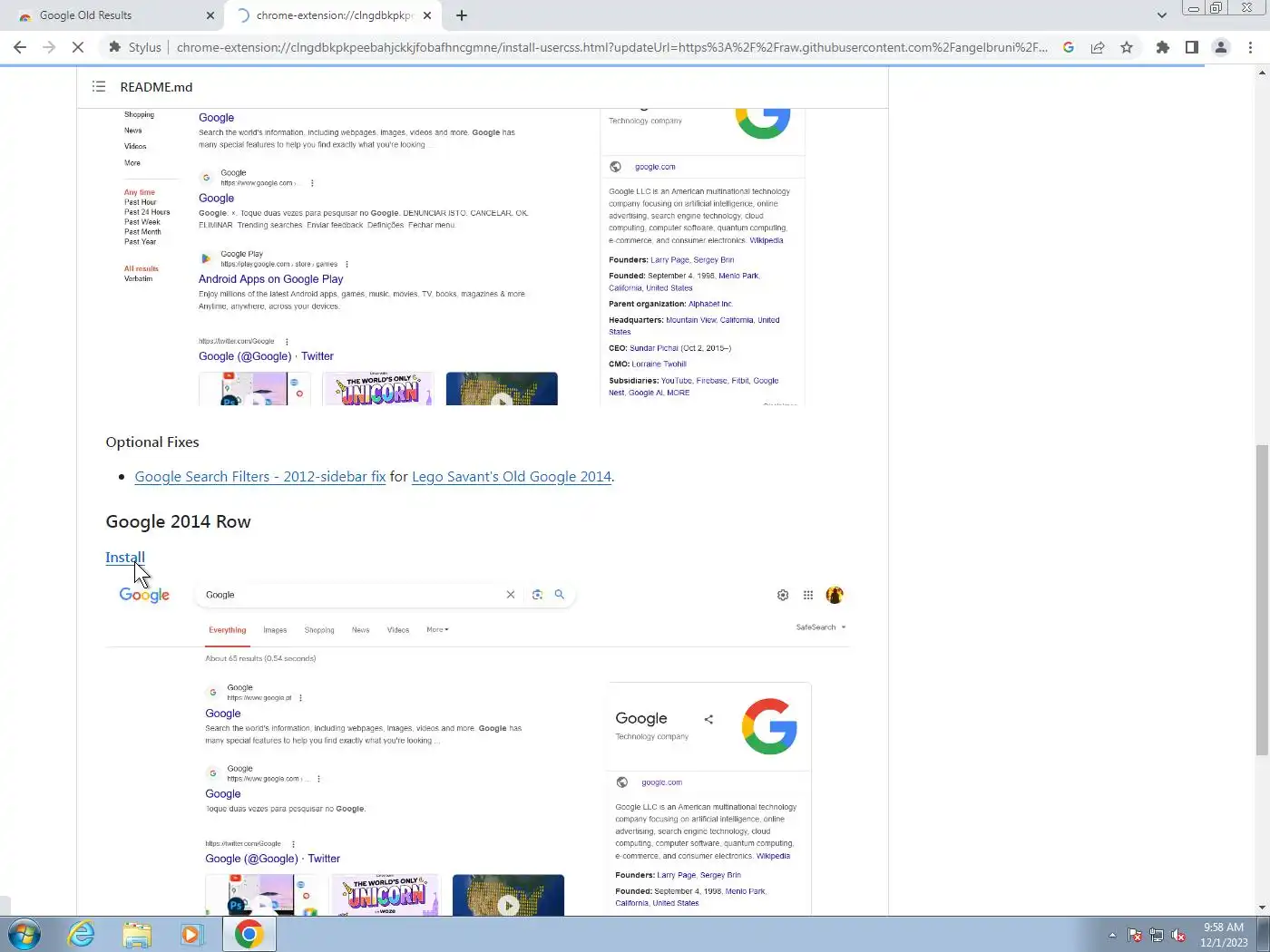Open the Google Search Filters 2012-sidebar fix link

260,477
